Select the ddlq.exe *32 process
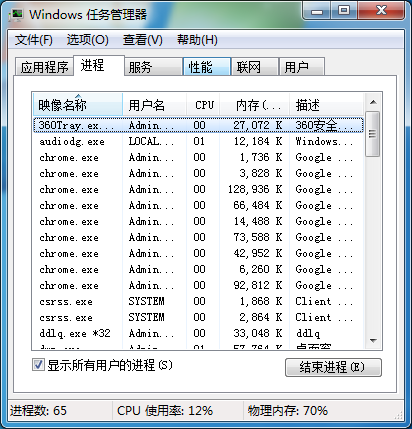412x429 pixels. pyautogui.click(x=198, y=333)
